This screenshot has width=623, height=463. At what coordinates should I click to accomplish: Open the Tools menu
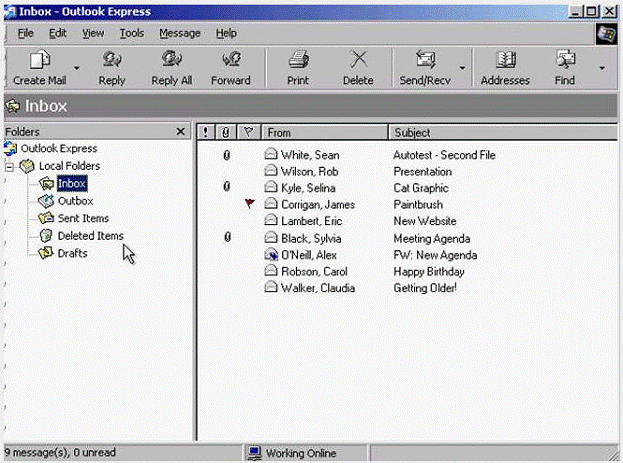131,33
